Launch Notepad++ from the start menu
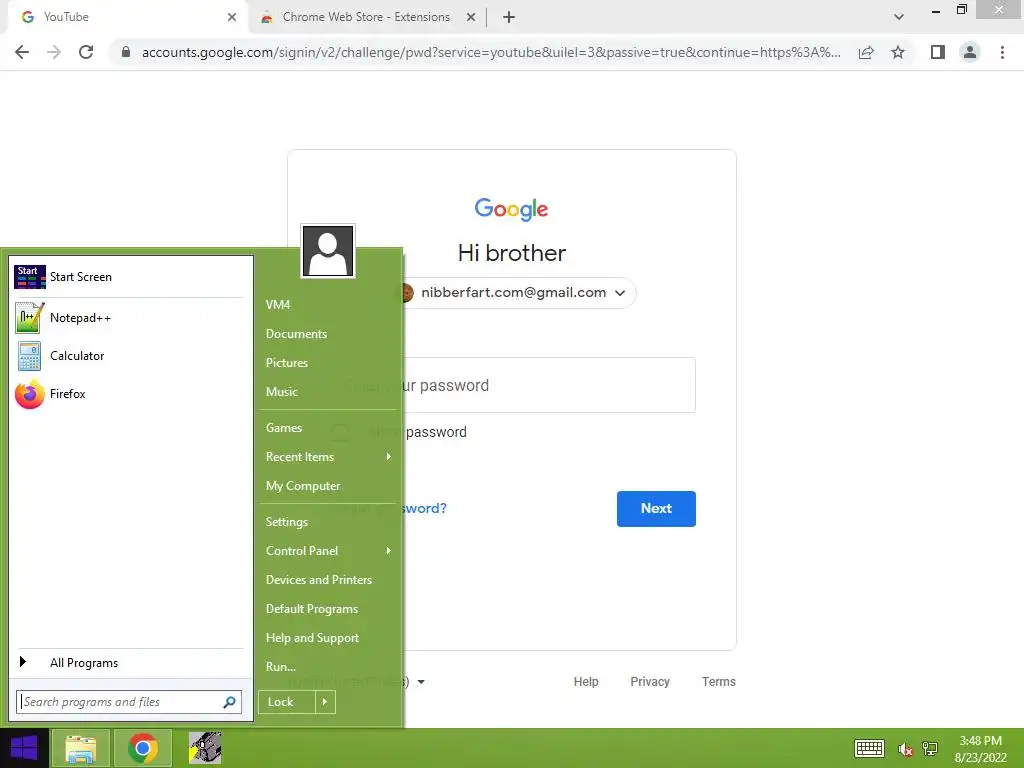 (129, 318)
